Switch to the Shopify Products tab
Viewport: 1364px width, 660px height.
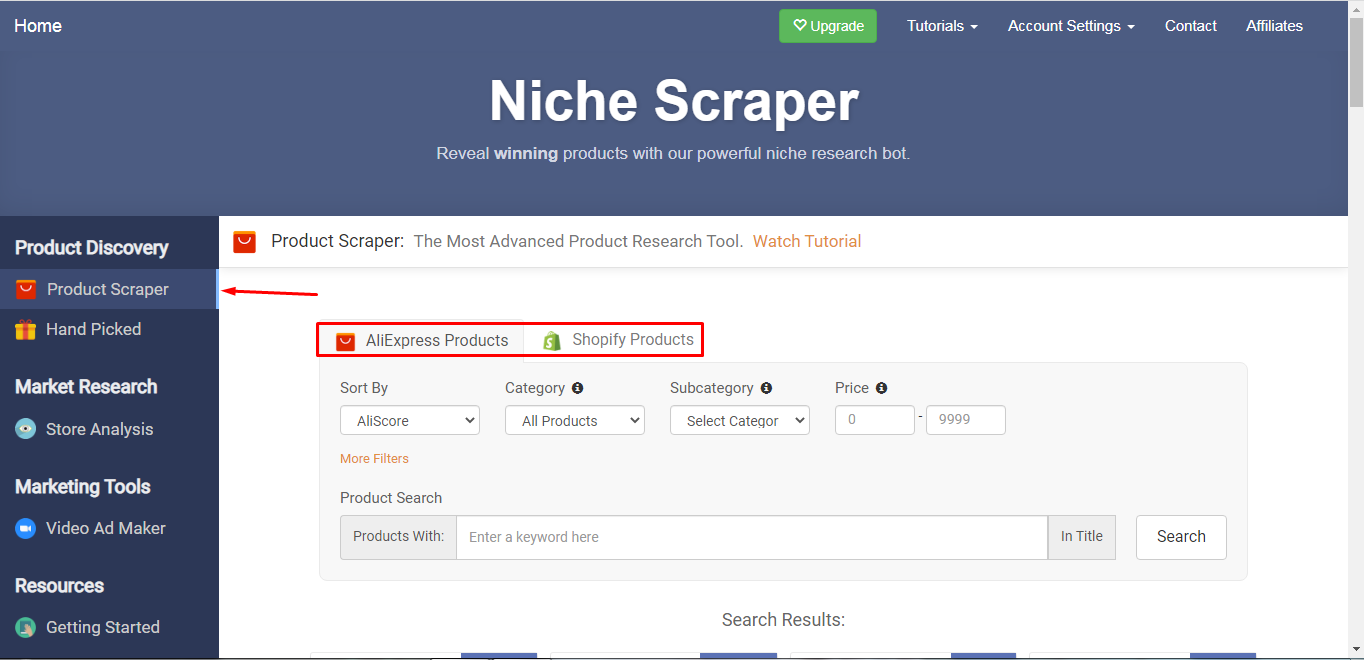coord(618,340)
